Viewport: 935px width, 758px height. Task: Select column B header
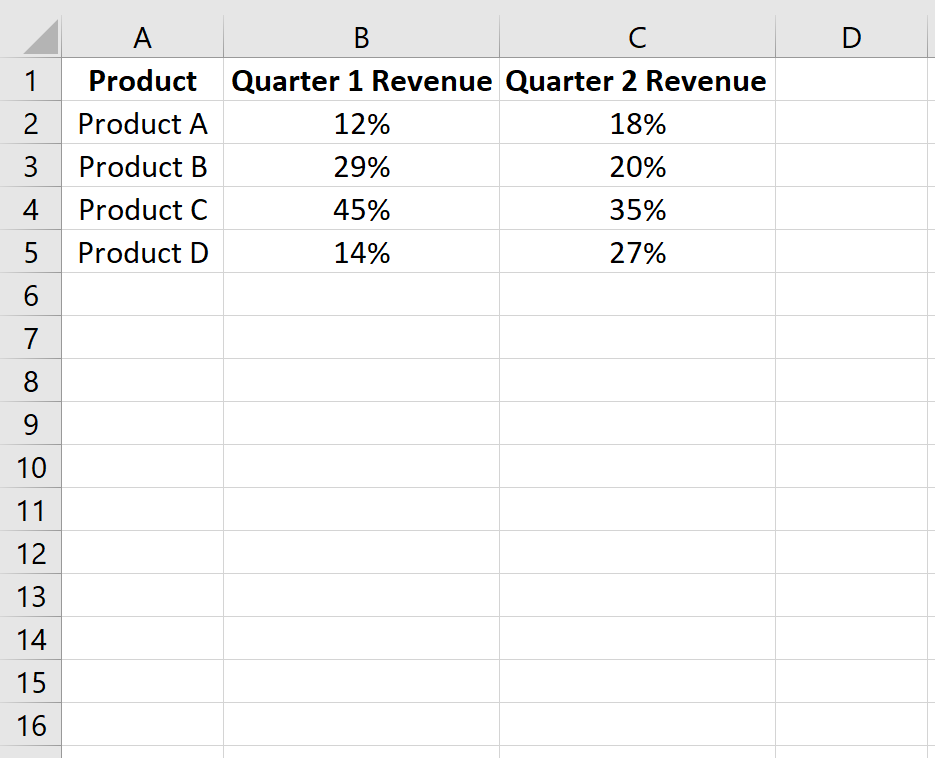[x=361, y=38]
